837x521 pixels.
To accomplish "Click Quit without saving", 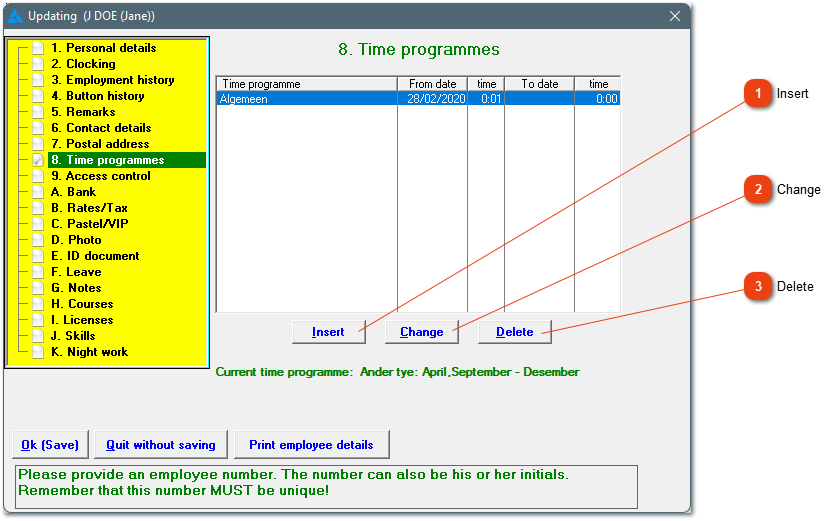I will (161, 445).
